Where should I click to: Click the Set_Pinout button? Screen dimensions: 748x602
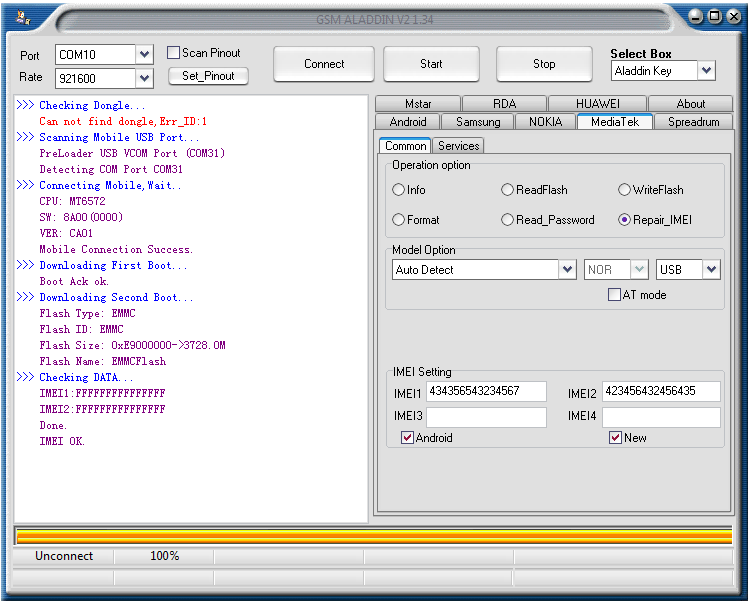coord(208,76)
